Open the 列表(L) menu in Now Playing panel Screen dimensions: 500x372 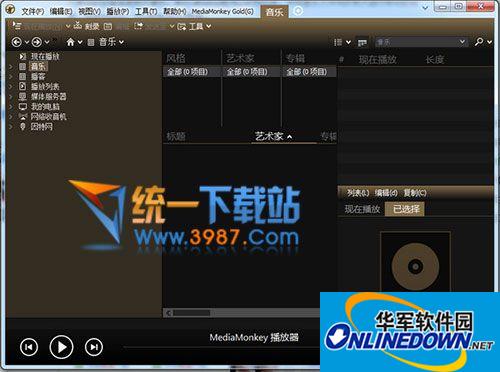(358, 193)
